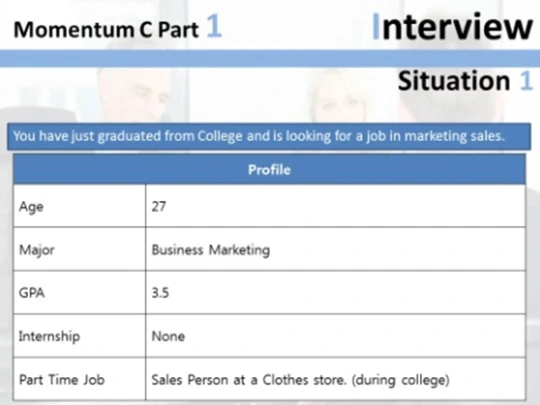This screenshot has width=540, height=405.
Task: Select the Part Time Job label
Action: (62, 380)
